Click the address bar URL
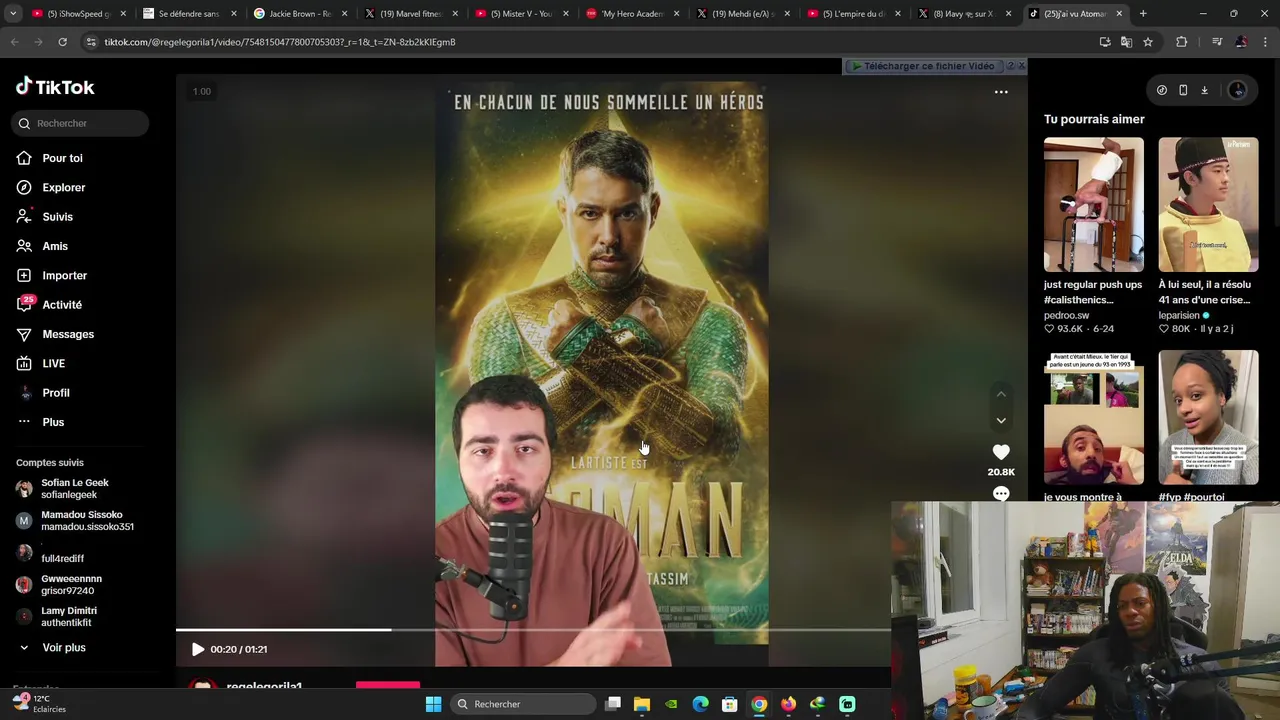The height and width of the screenshot is (720, 1280). point(280,42)
